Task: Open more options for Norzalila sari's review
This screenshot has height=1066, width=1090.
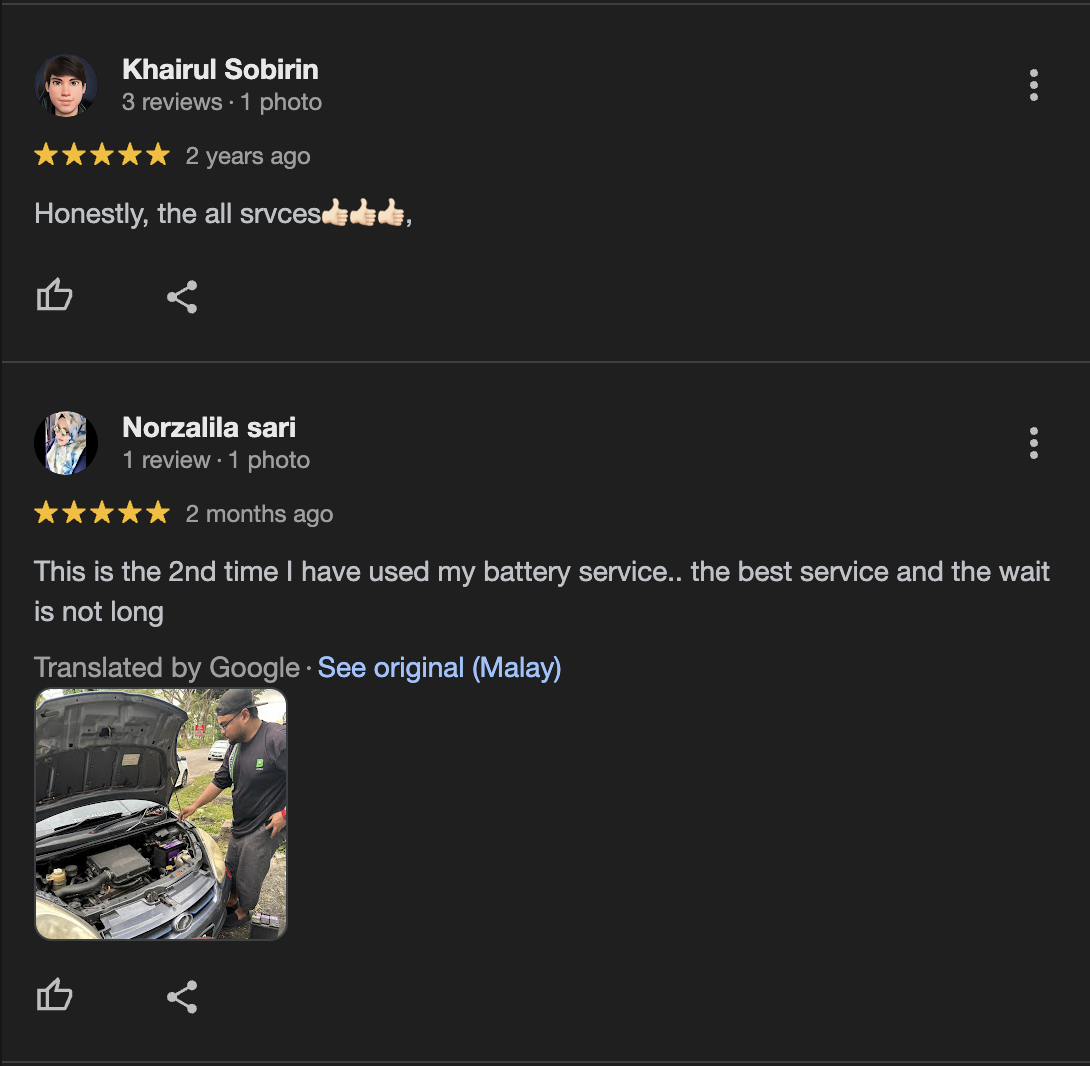Action: 1034,443
